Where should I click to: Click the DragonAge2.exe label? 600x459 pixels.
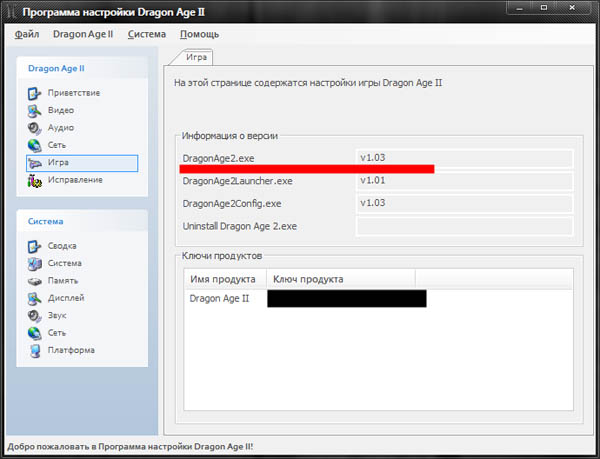coord(218,158)
